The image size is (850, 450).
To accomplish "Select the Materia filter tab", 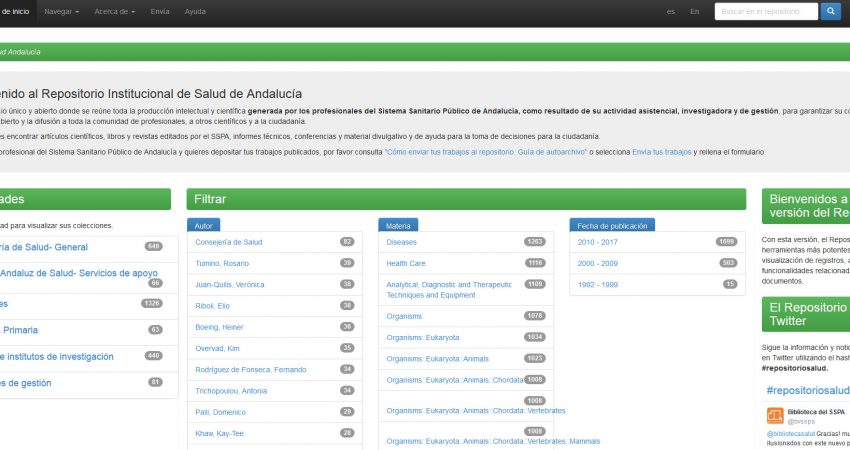I will click(x=398, y=226).
